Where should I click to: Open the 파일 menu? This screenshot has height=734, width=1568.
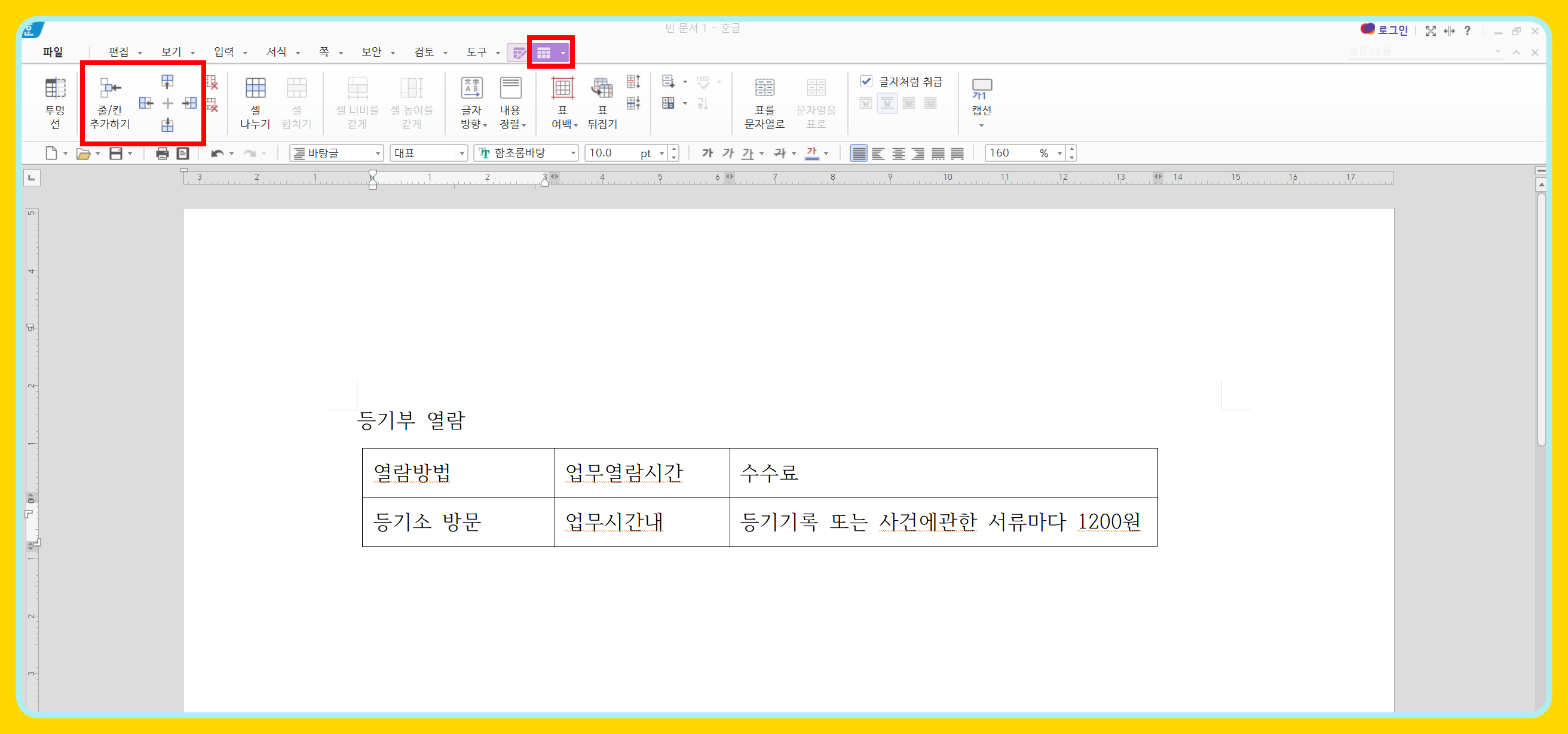coord(53,53)
